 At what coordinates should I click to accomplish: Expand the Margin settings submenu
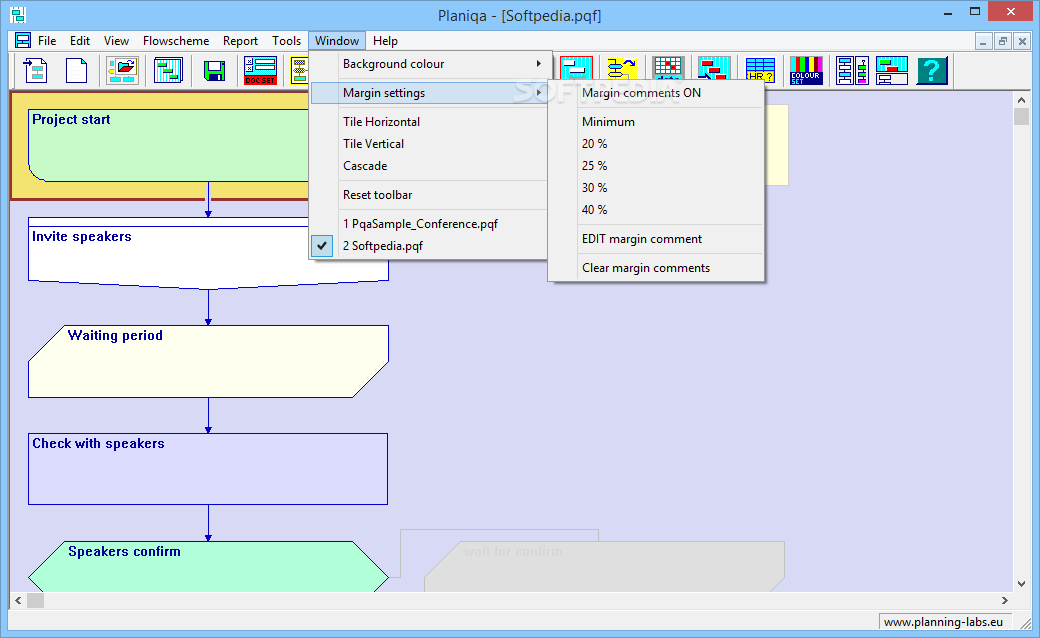430,93
